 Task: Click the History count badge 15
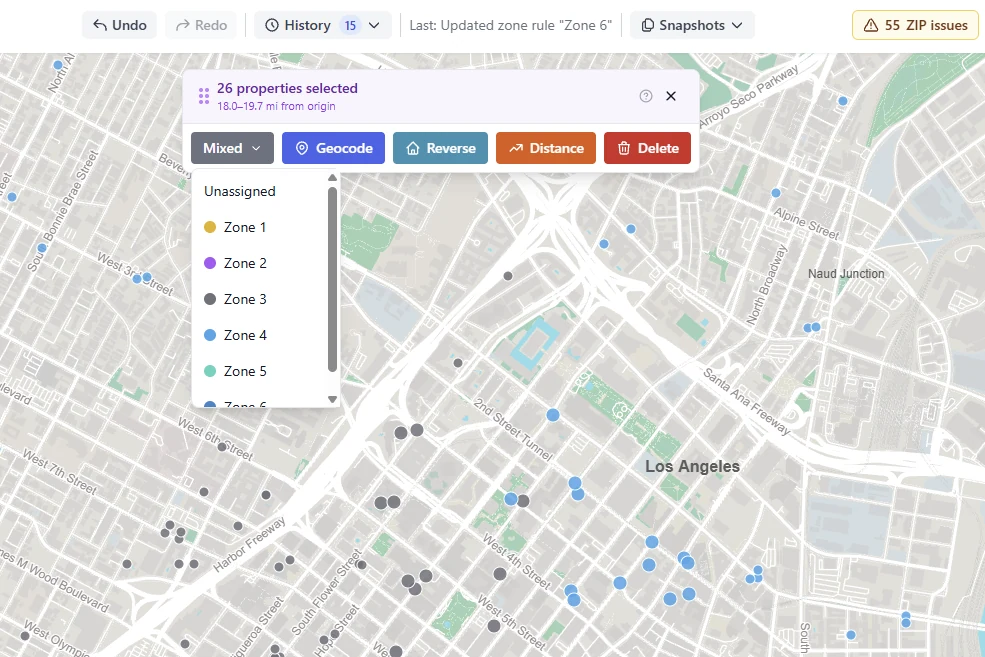pos(350,25)
